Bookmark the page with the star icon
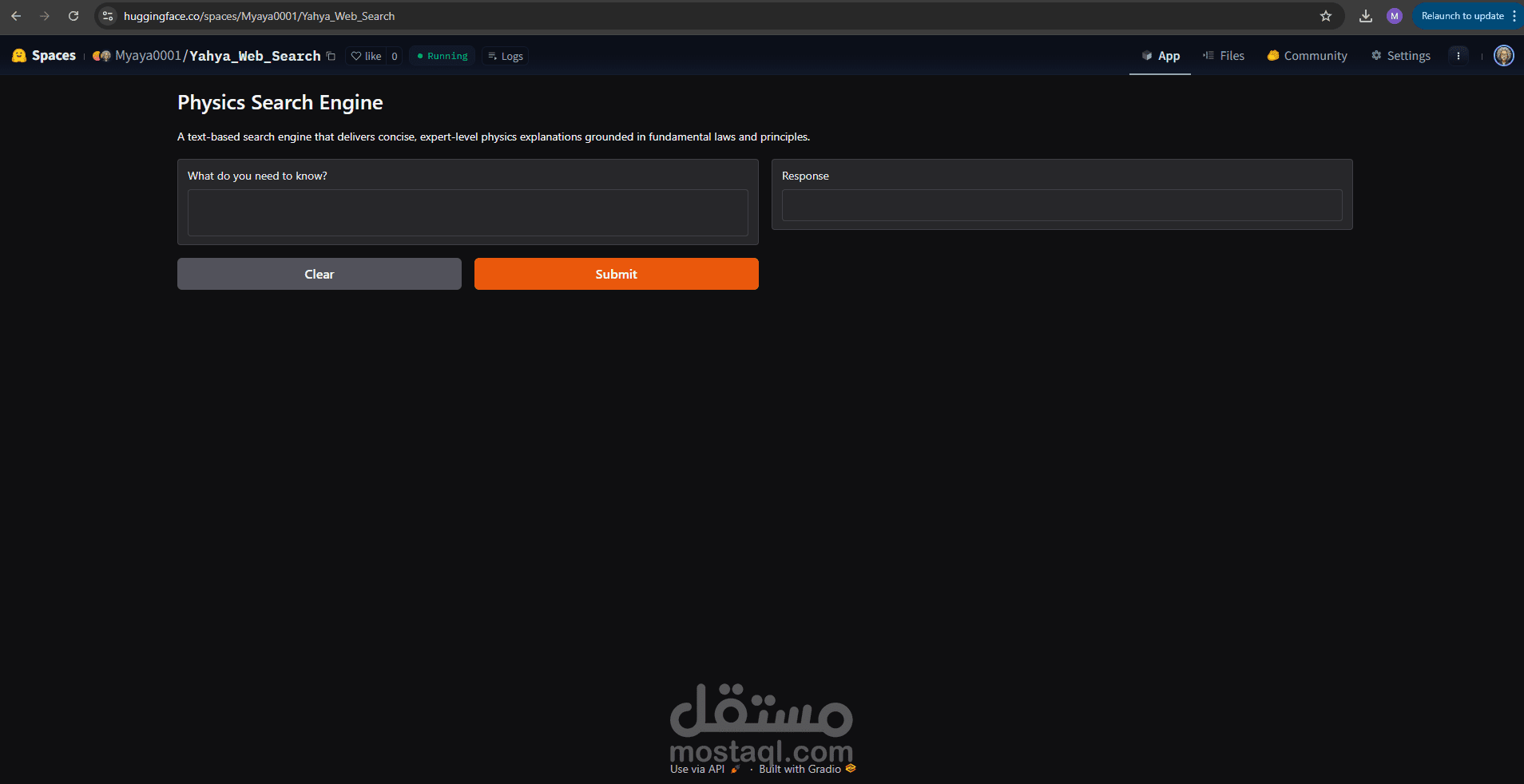The width and height of the screenshot is (1524, 784). click(x=1326, y=16)
